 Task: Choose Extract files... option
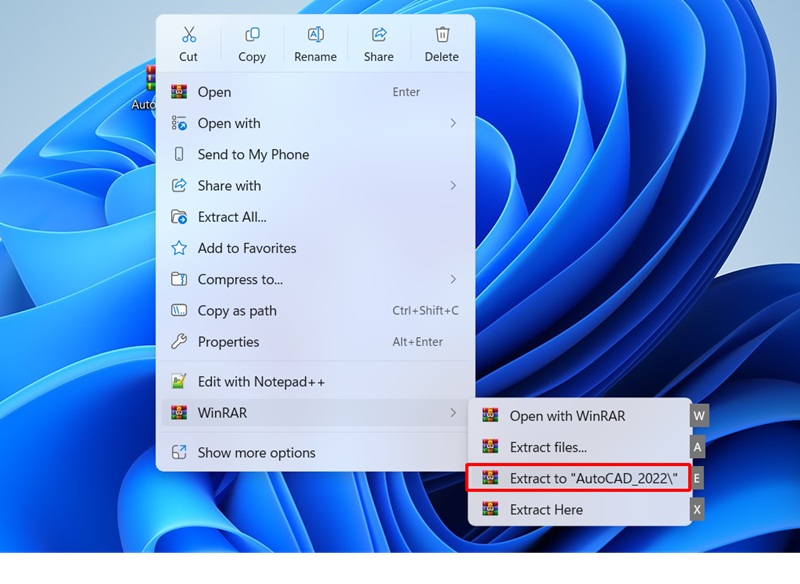tap(548, 447)
